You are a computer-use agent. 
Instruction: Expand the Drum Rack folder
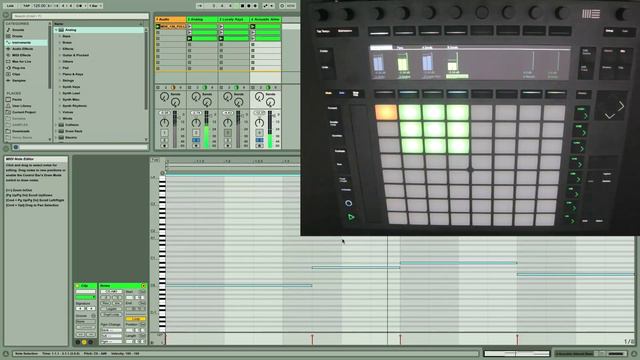click(56, 131)
